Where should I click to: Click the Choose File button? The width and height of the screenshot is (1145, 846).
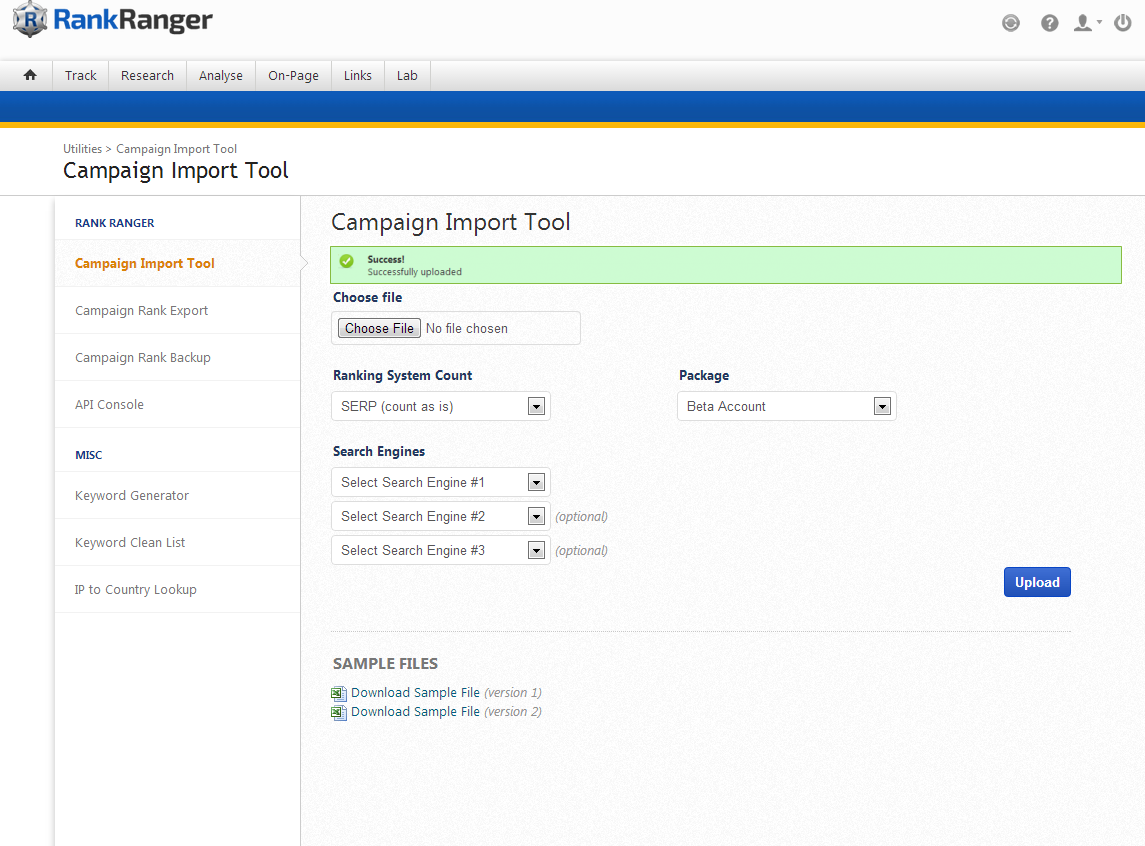pyautogui.click(x=379, y=328)
